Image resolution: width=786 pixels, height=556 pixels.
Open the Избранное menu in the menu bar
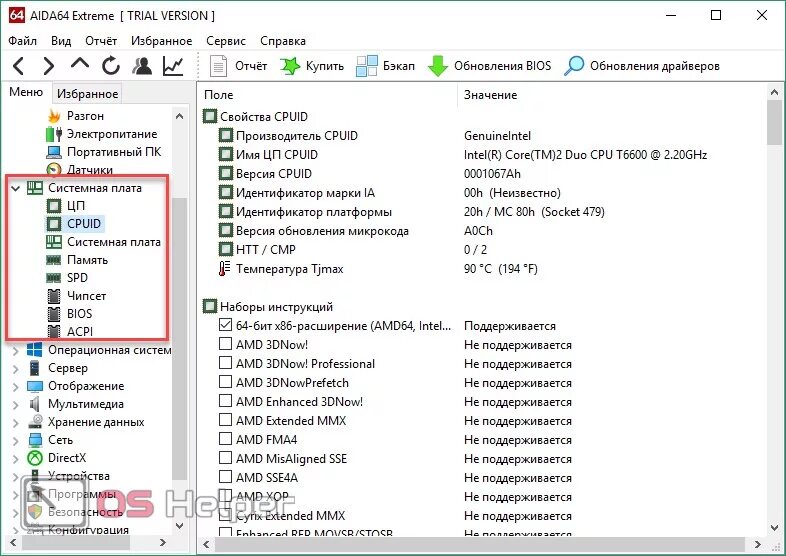161,41
